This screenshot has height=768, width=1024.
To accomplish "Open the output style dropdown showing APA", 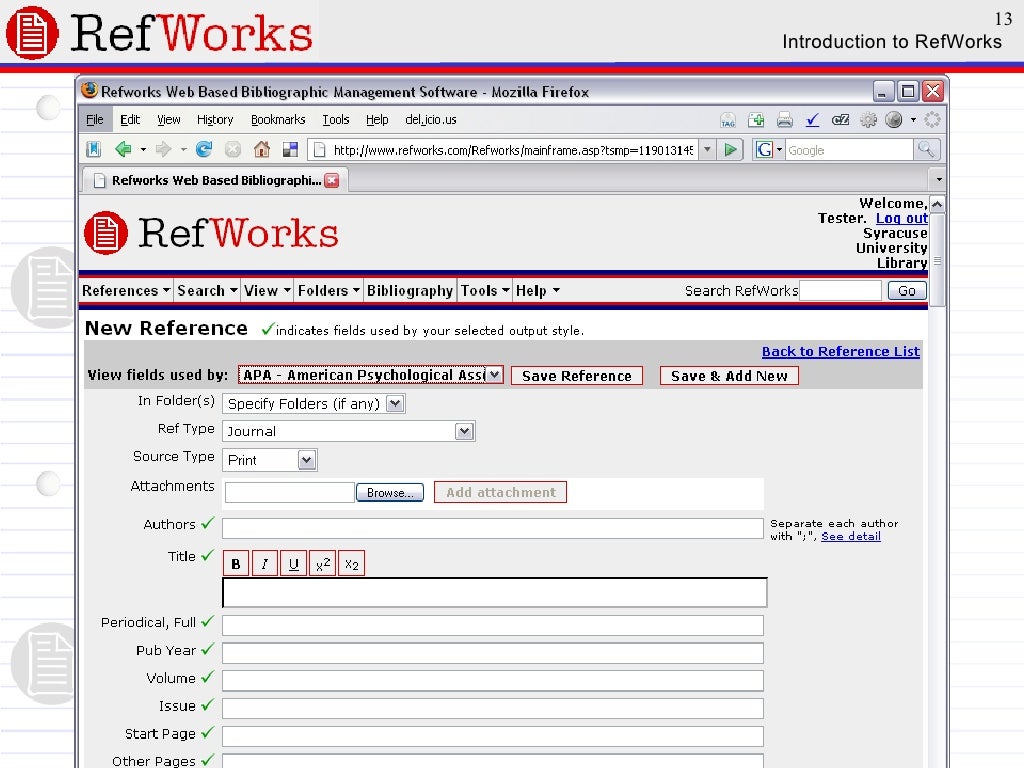I will click(x=370, y=375).
